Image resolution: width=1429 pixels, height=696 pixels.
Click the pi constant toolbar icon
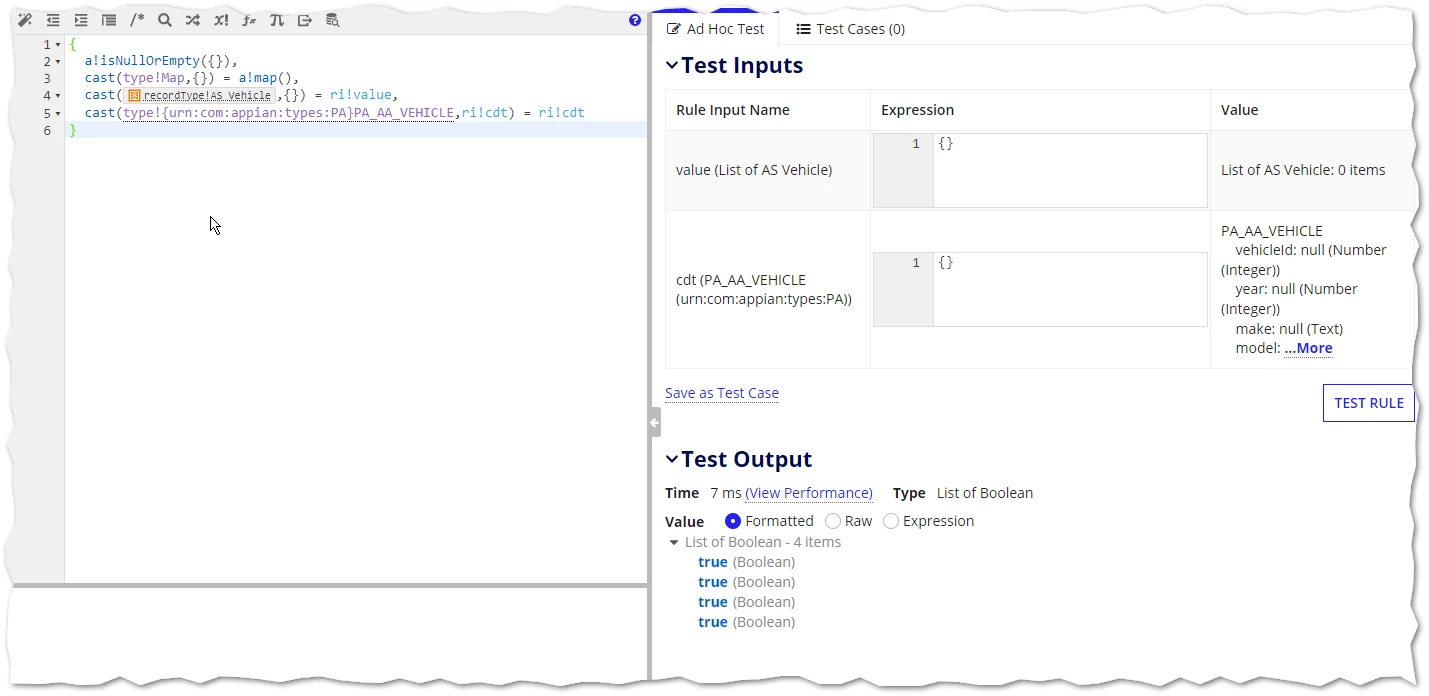pyautogui.click(x=277, y=20)
